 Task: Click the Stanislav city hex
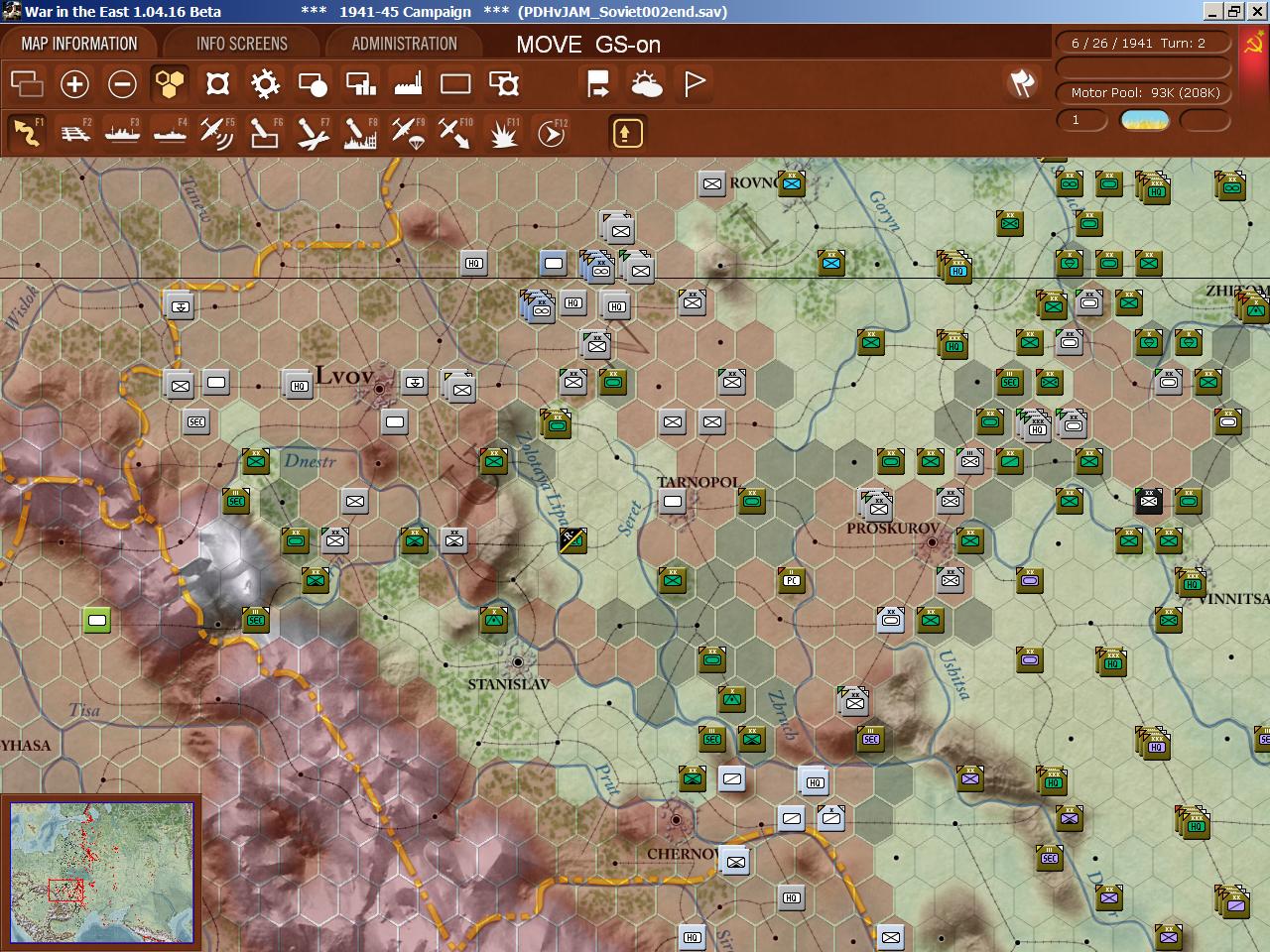517,662
